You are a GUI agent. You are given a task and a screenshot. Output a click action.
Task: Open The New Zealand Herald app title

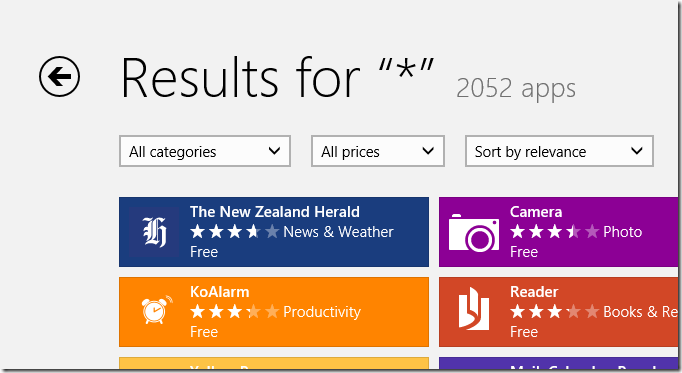[275, 212]
